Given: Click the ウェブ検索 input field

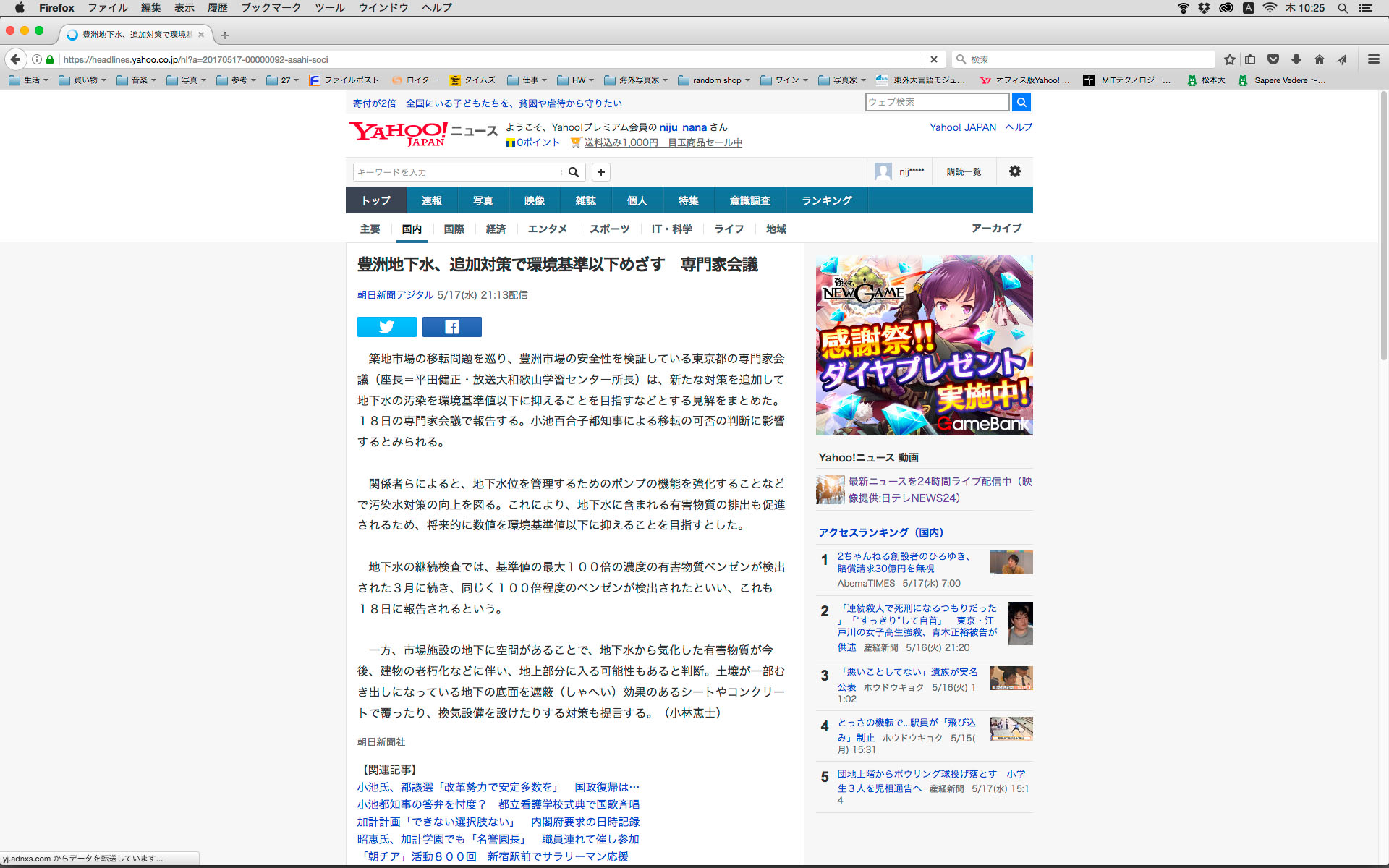Looking at the screenshot, I should [936, 102].
